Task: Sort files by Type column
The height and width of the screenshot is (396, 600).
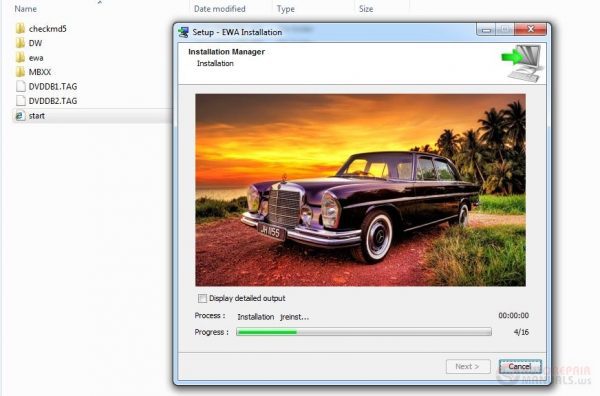Action: pyautogui.click(x=285, y=9)
